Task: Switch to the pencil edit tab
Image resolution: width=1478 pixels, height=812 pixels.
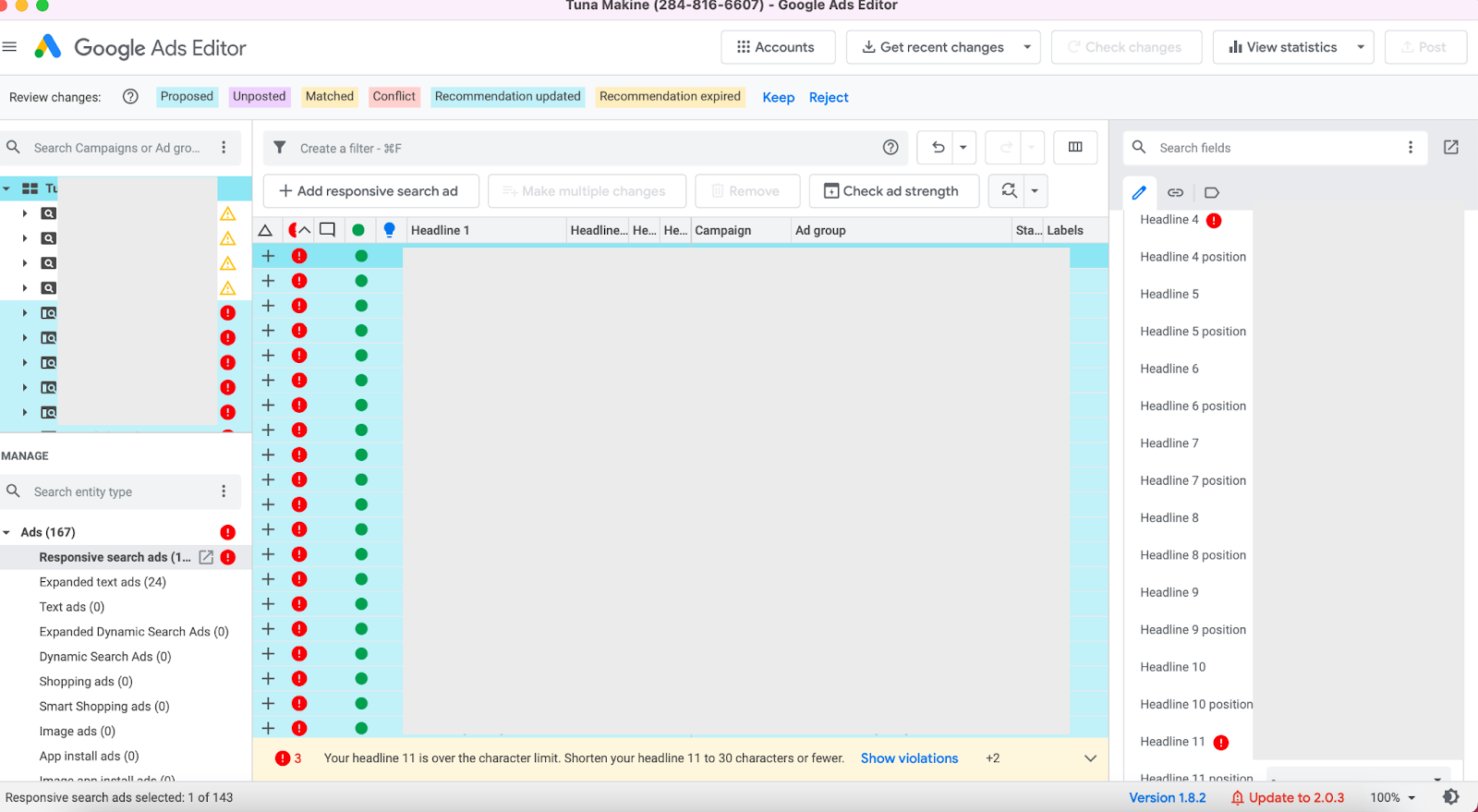Action: pos(1139,192)
